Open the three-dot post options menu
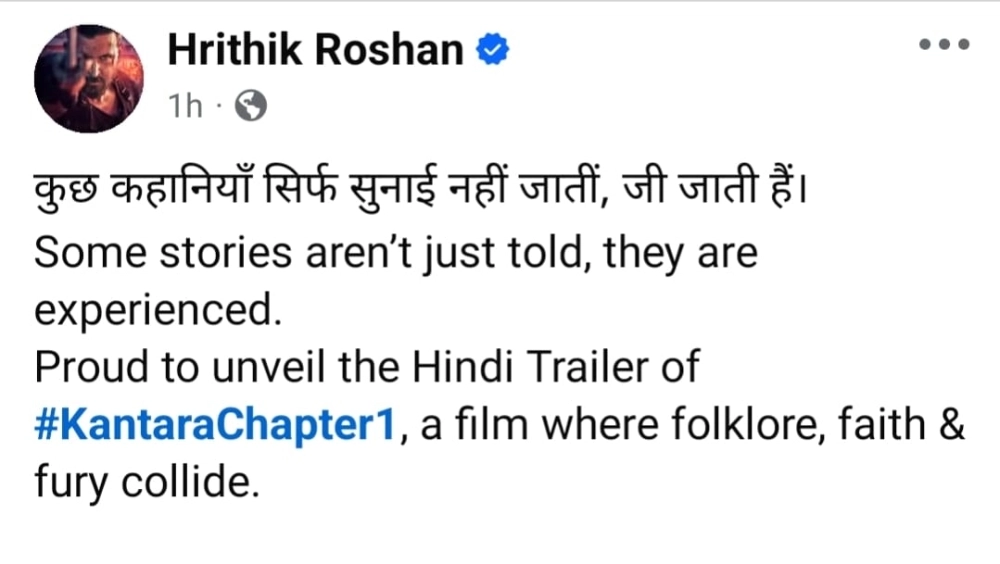This screenshot has width=1000, height=564. (944, 46)
